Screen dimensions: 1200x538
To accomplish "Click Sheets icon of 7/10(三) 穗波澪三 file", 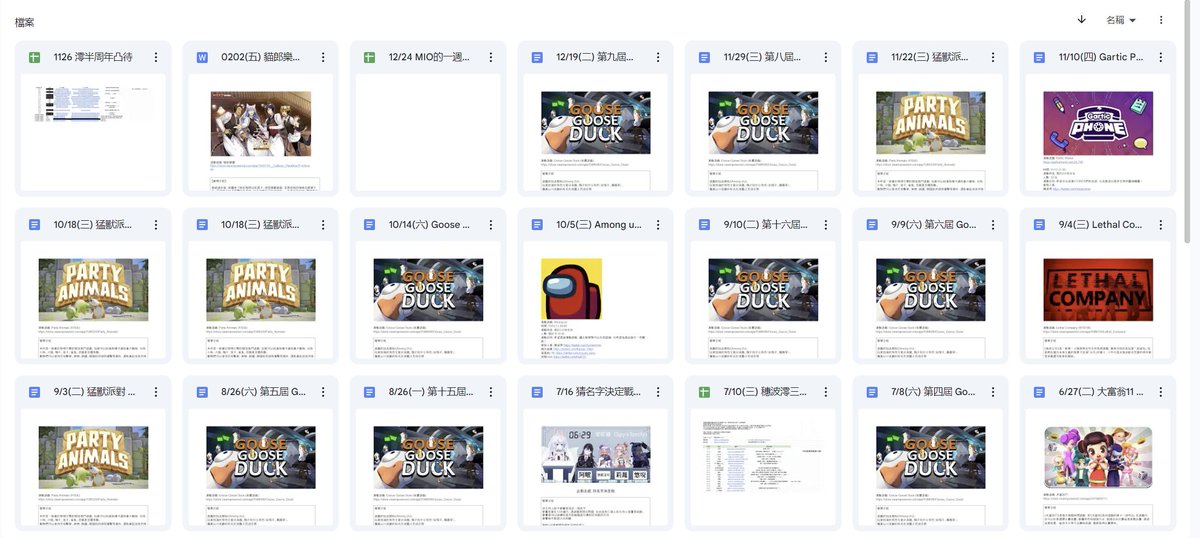I will [x=705, y=392].
